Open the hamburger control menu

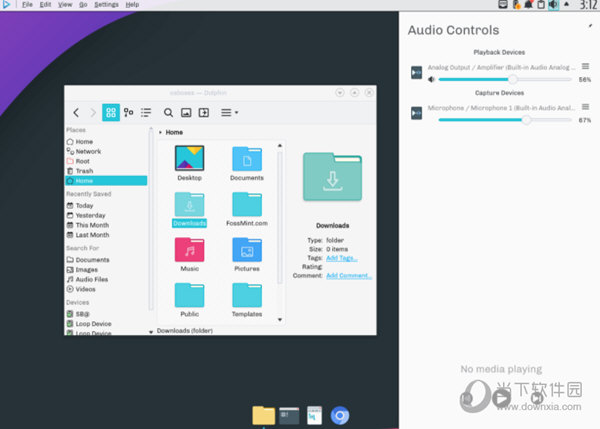229,113
